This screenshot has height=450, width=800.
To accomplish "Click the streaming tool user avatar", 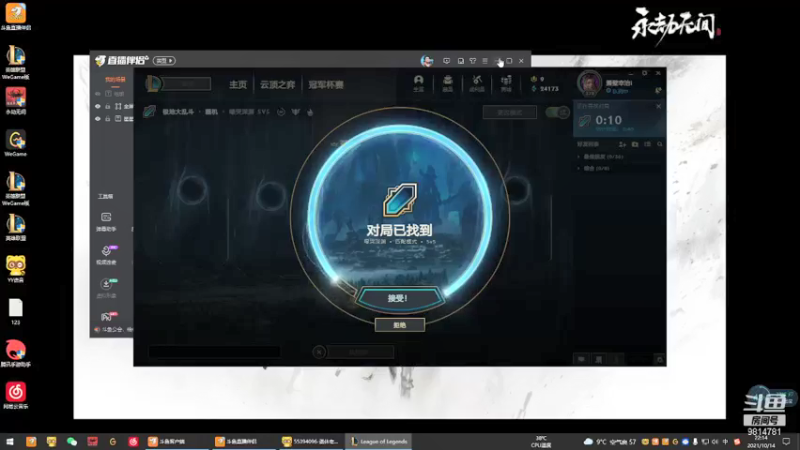I will pyautogui.click(x=427, y=61).
